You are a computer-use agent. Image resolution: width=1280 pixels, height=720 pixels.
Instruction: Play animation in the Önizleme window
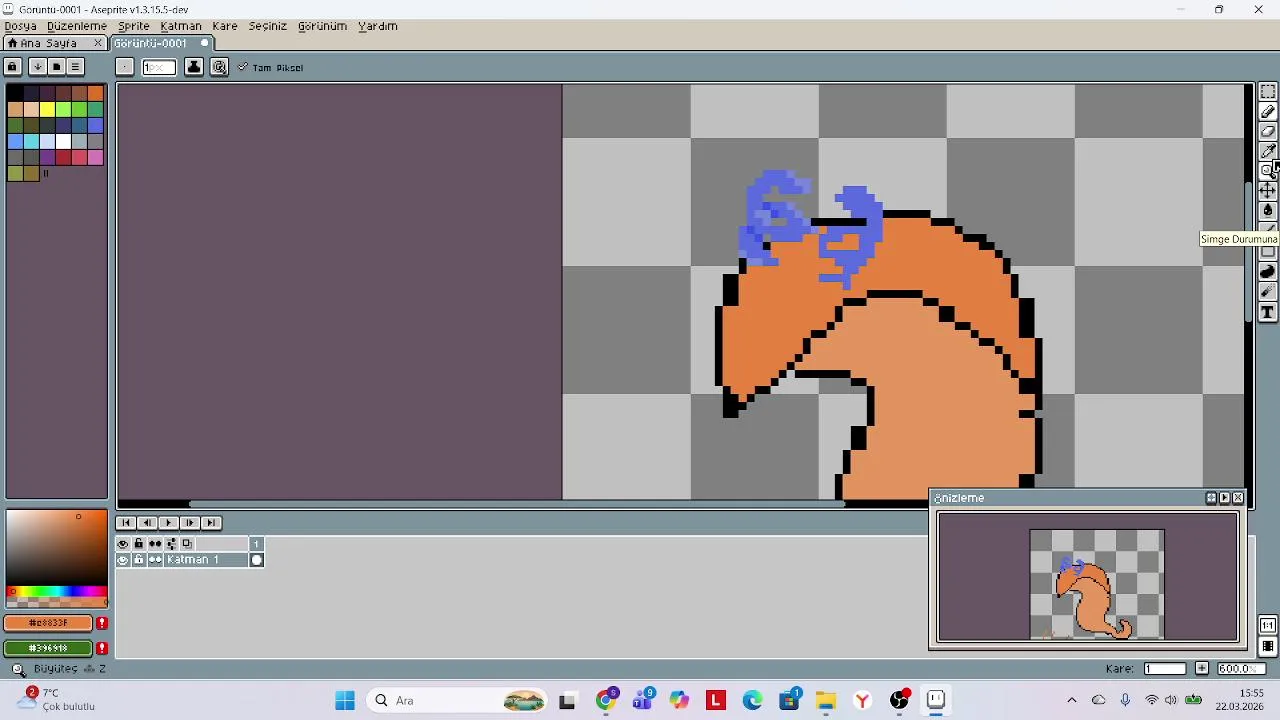pyautogui.click(x=1224, y=498)
